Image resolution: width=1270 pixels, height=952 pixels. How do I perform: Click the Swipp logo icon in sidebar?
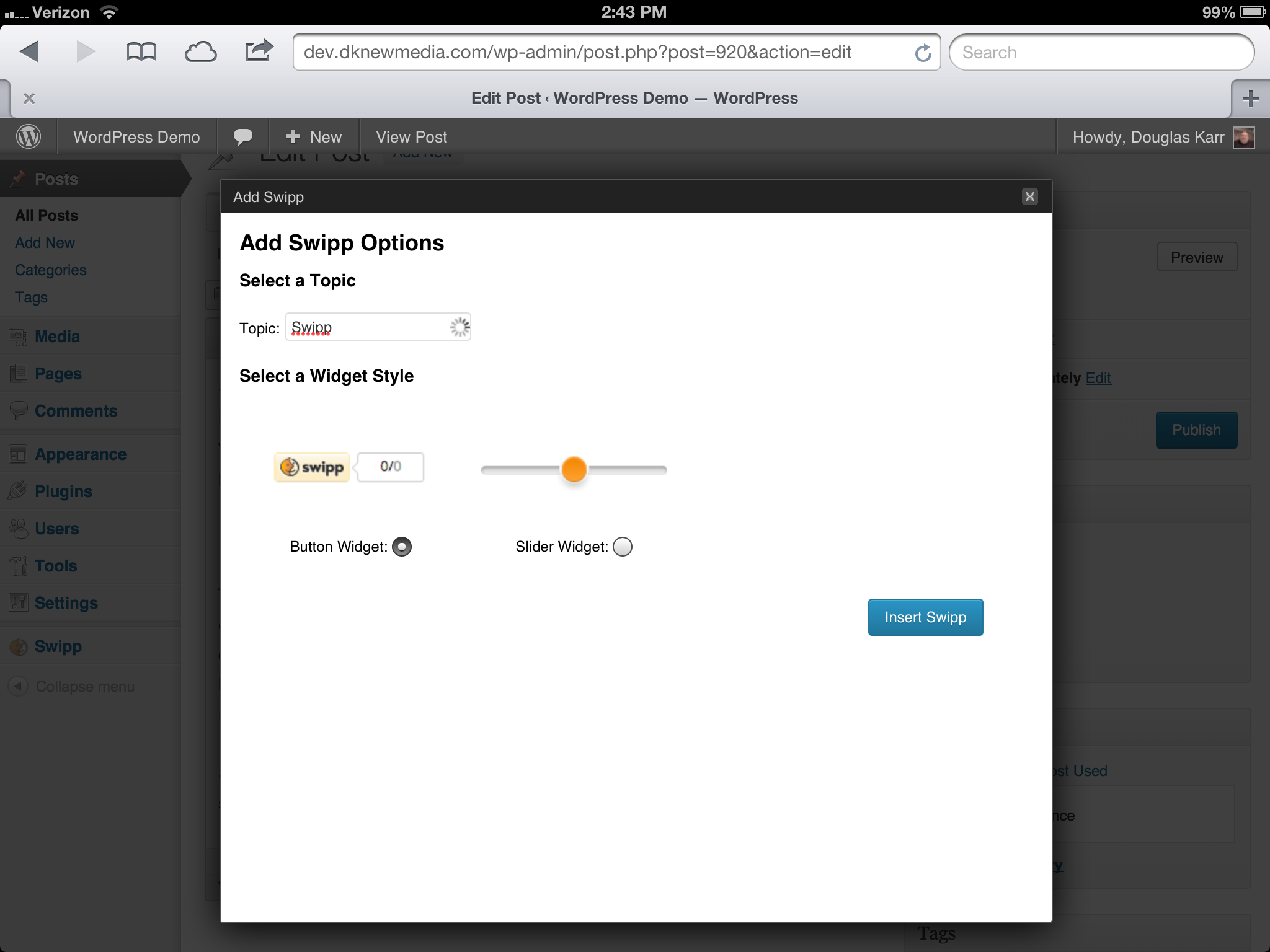coord(19,646)
